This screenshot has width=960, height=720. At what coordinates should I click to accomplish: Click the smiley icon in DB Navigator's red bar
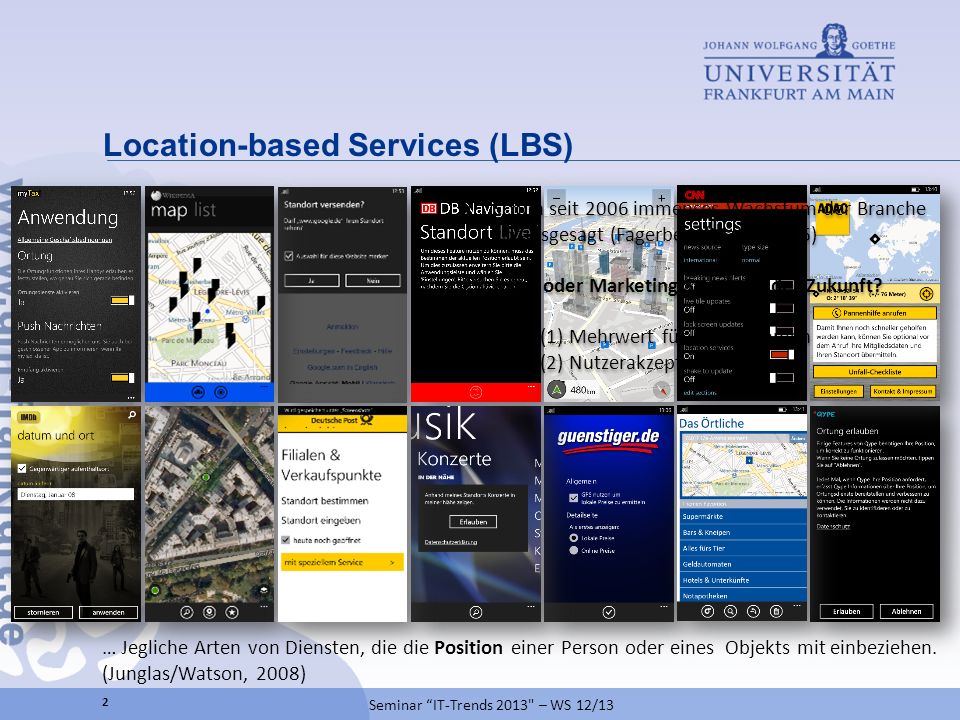click(476, 392)
